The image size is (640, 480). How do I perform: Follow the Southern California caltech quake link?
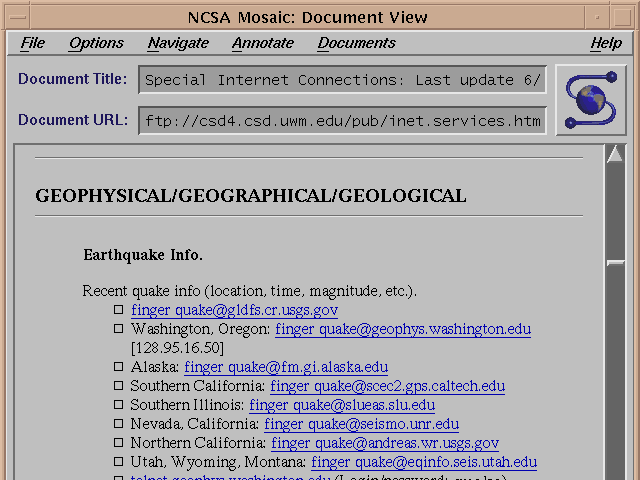tap(387, 386)
